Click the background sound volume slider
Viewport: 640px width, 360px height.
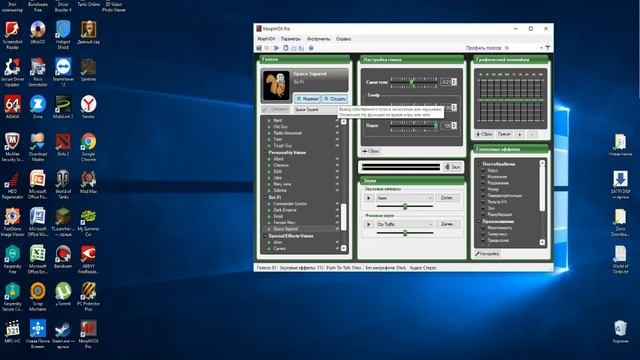(405, 233)
